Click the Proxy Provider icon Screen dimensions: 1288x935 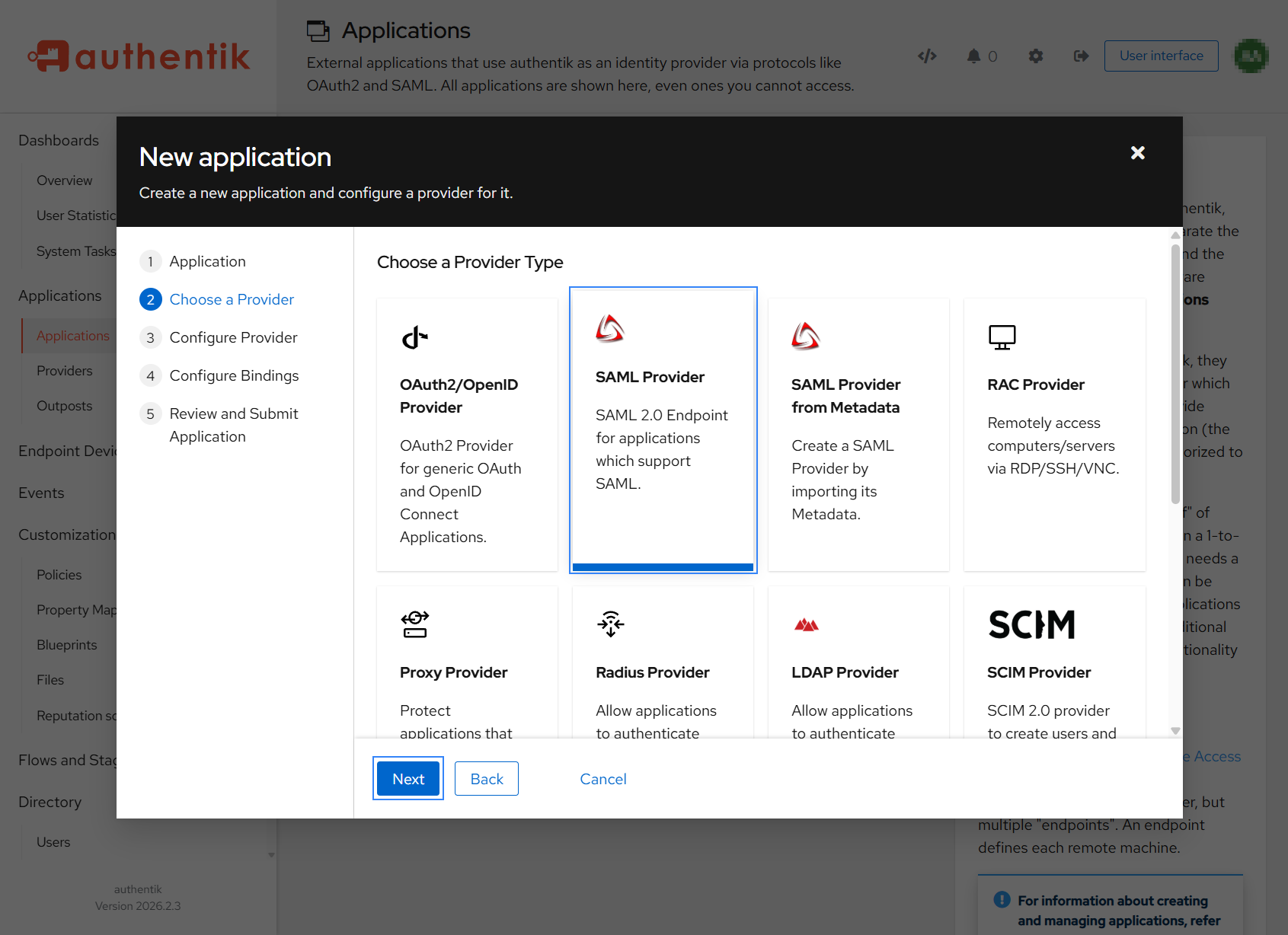[415, 624]
